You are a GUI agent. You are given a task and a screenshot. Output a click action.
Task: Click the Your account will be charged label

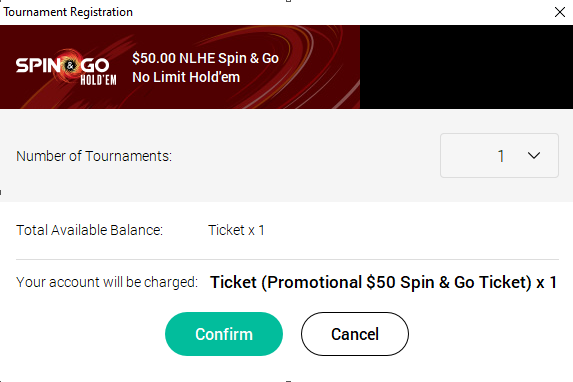click(107, 282)
